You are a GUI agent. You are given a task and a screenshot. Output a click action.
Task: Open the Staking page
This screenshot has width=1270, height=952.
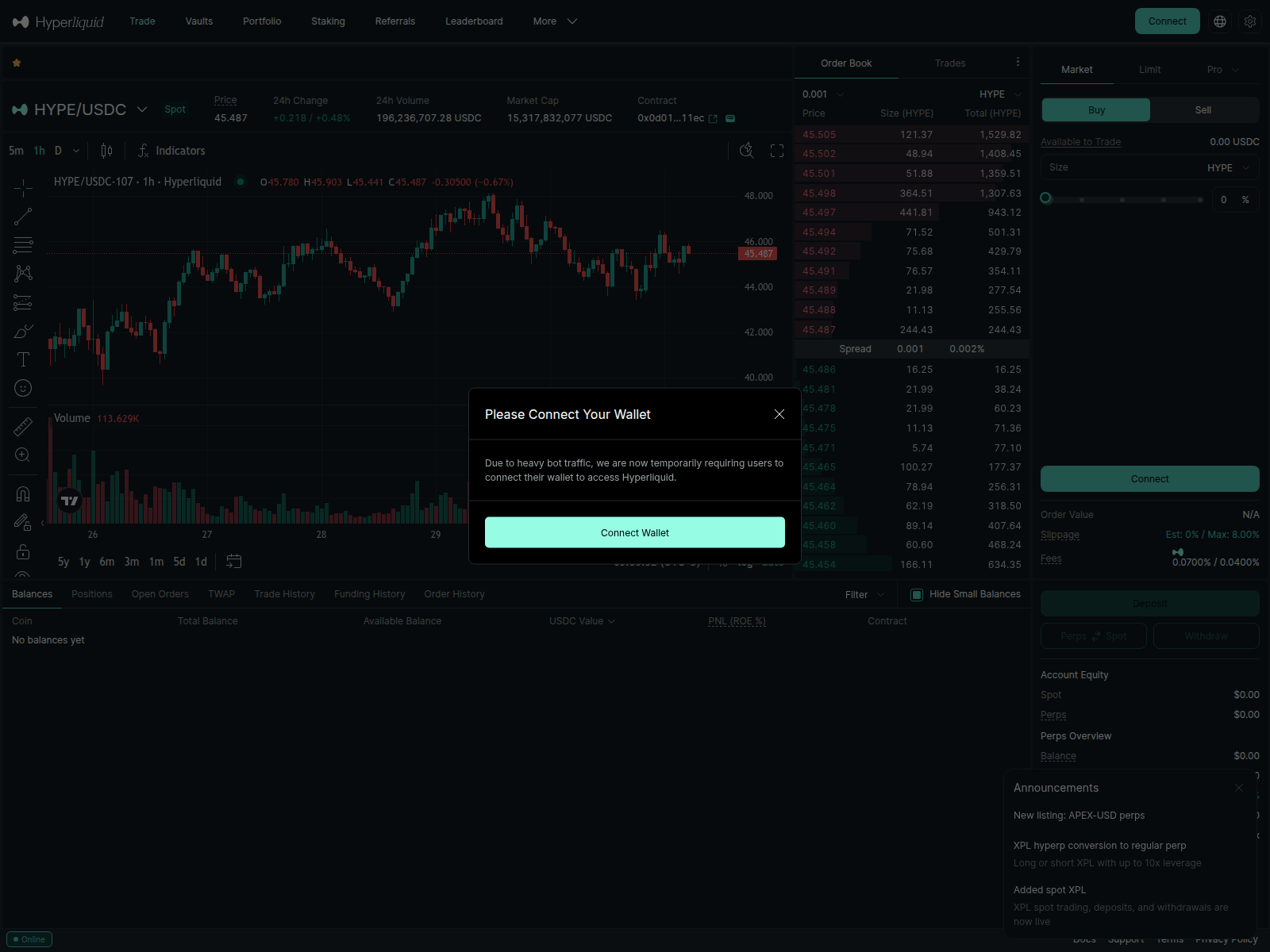coord(328,21)
